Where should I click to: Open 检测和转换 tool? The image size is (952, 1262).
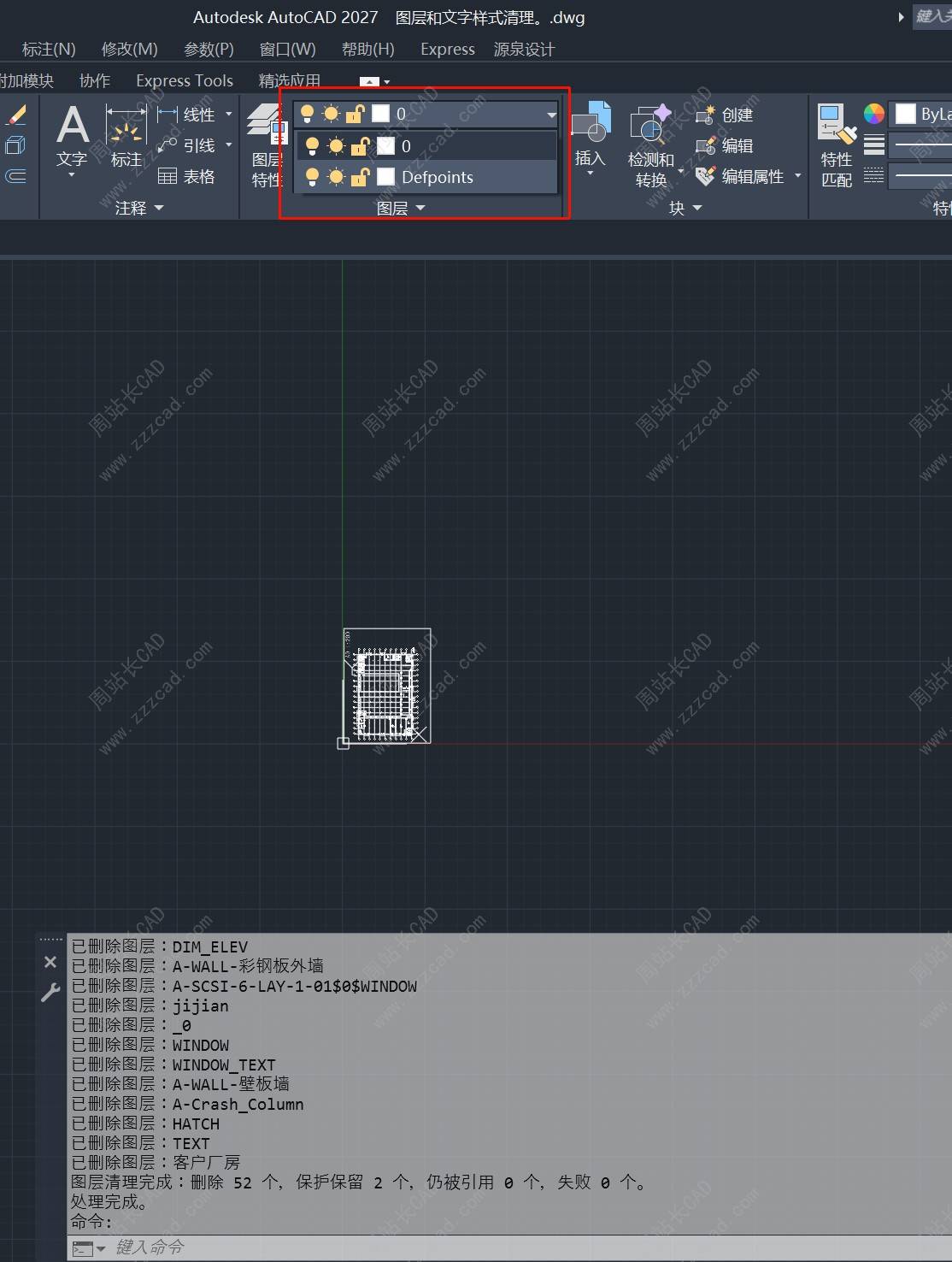point(651,145)
